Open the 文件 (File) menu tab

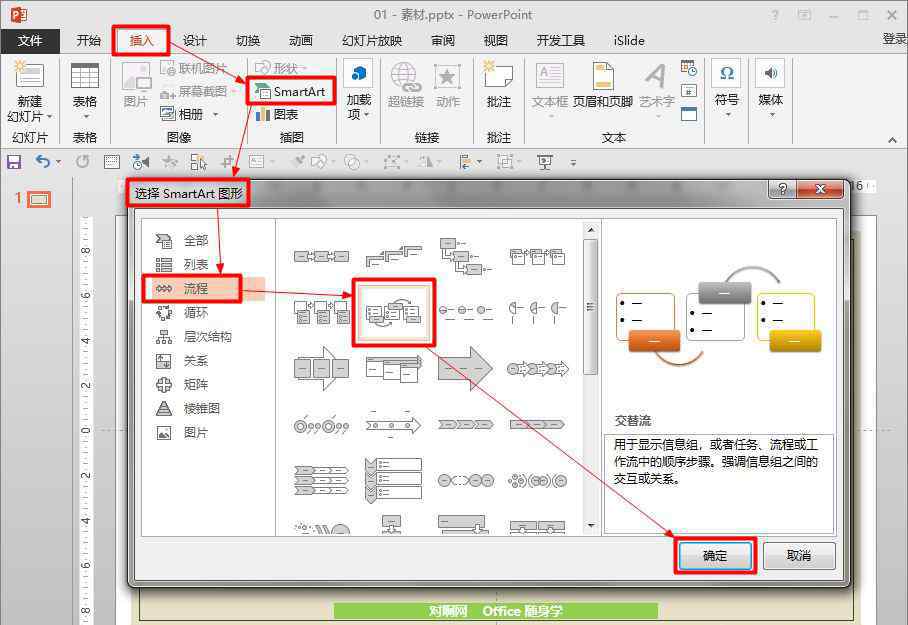pyautogui.click(x=30, y=41)
